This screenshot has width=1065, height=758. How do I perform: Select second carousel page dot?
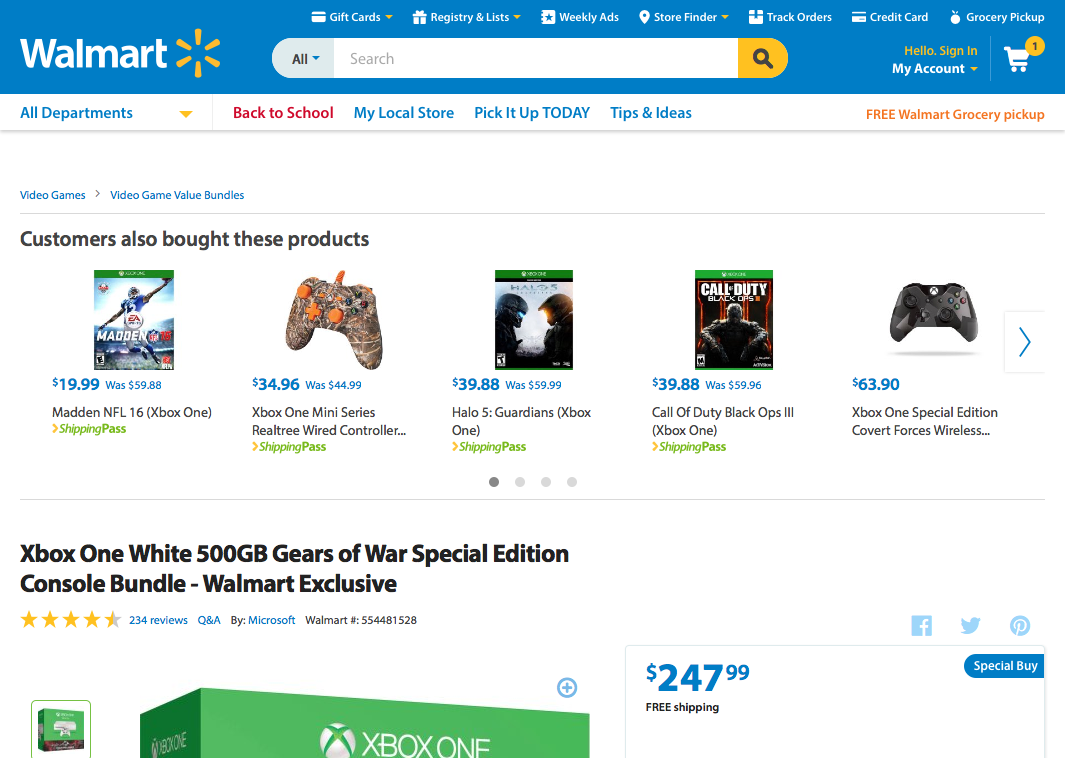click(x=520, y=482)
